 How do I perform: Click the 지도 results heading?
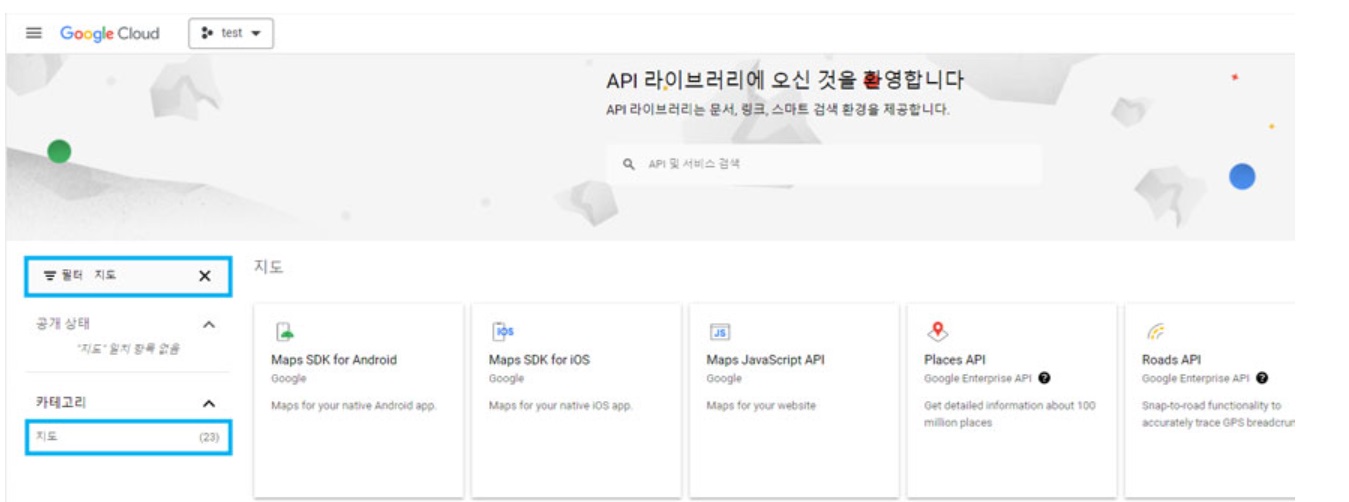click(x=268, y=267)
